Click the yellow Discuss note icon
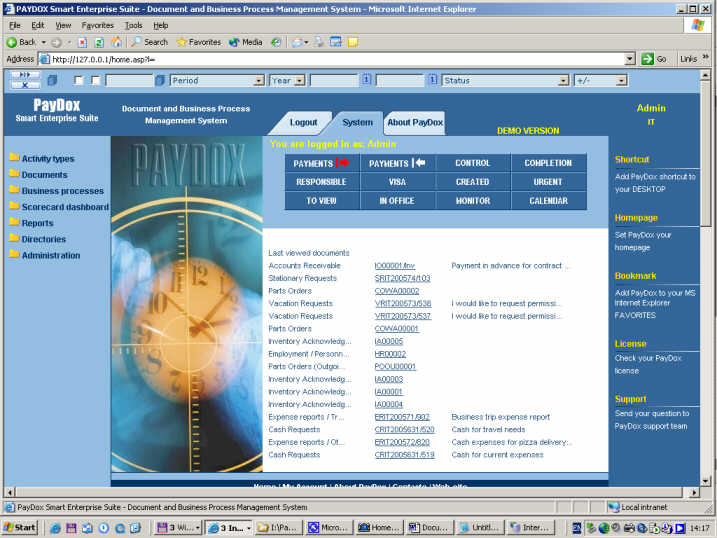717x538 pixels. click(353, 43)
